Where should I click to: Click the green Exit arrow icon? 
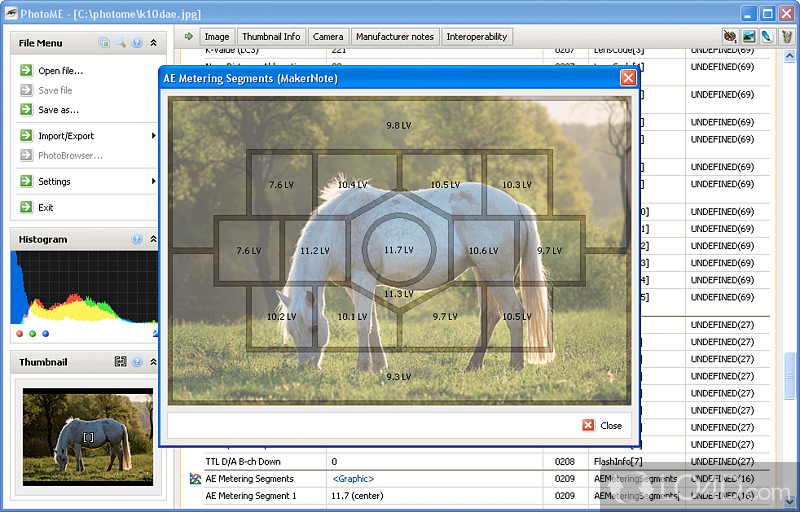26,207
